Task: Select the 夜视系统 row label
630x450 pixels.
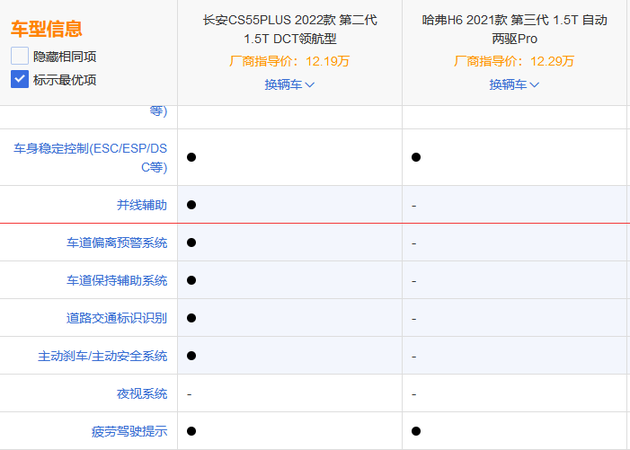Action: 141,393
